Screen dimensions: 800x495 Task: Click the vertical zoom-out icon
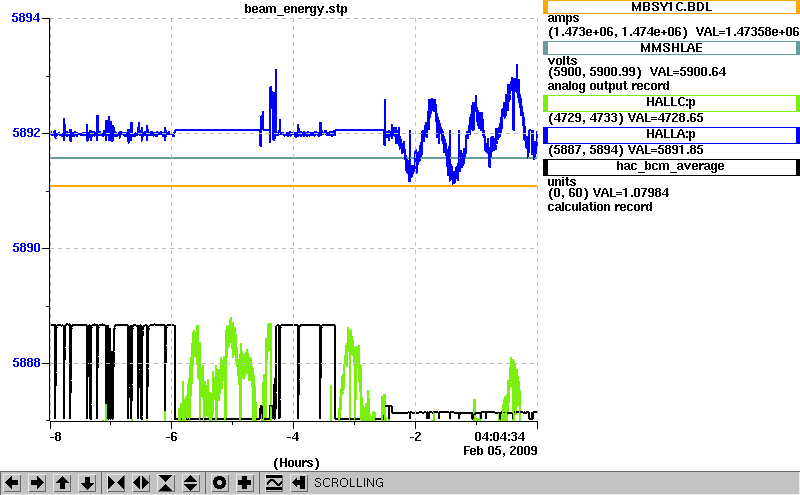[x=191, y=483]
